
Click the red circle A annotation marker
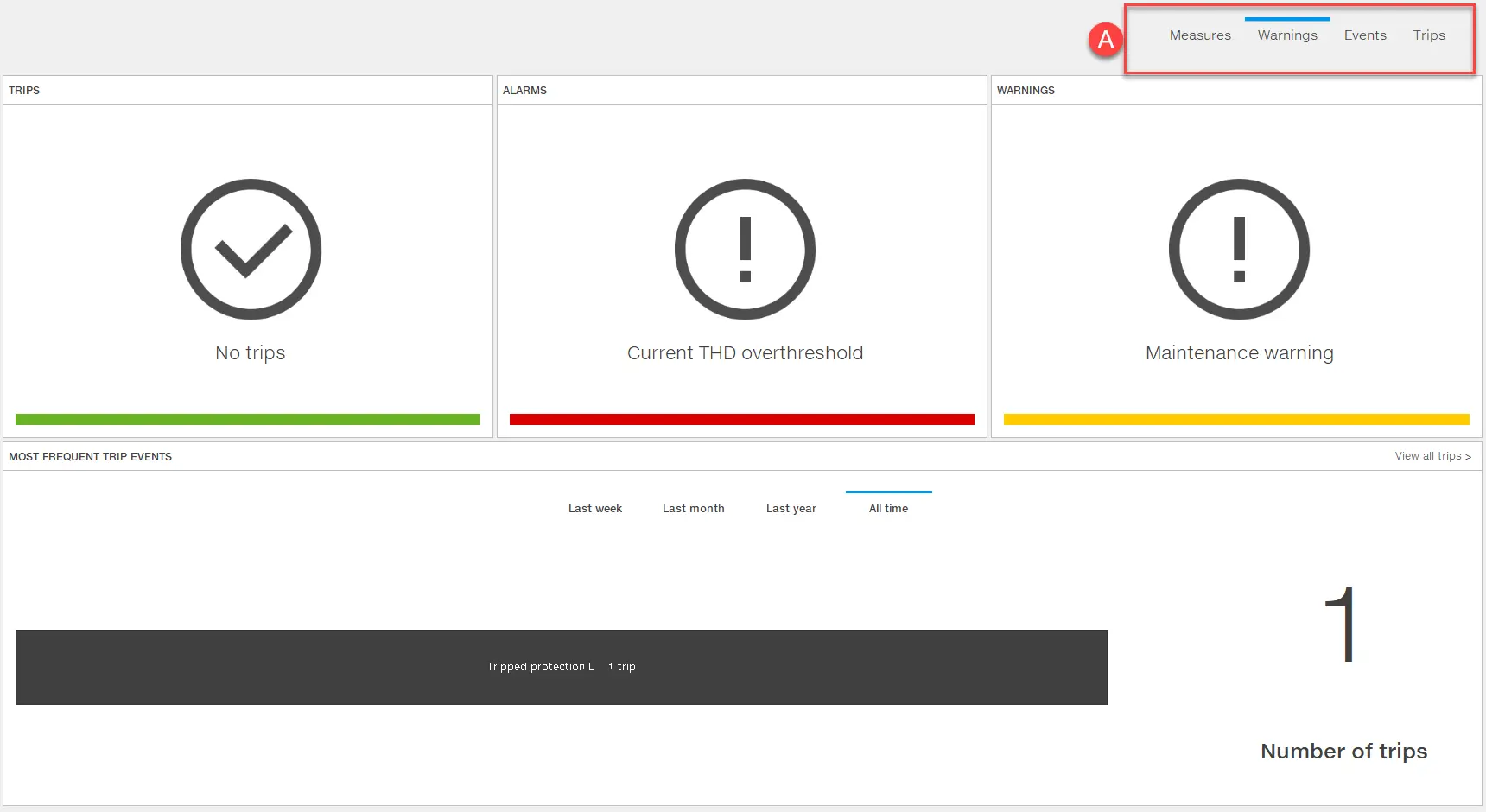pyautogui.click(x=1105, y=40)
